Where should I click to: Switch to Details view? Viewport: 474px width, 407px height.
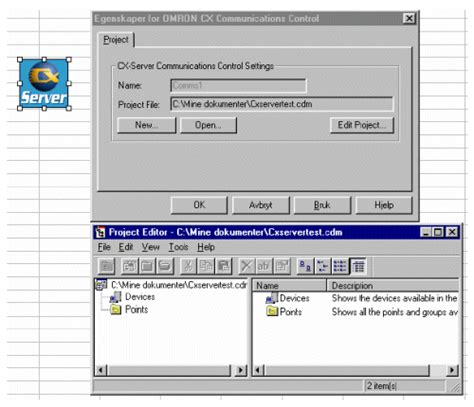pos(358,266)
